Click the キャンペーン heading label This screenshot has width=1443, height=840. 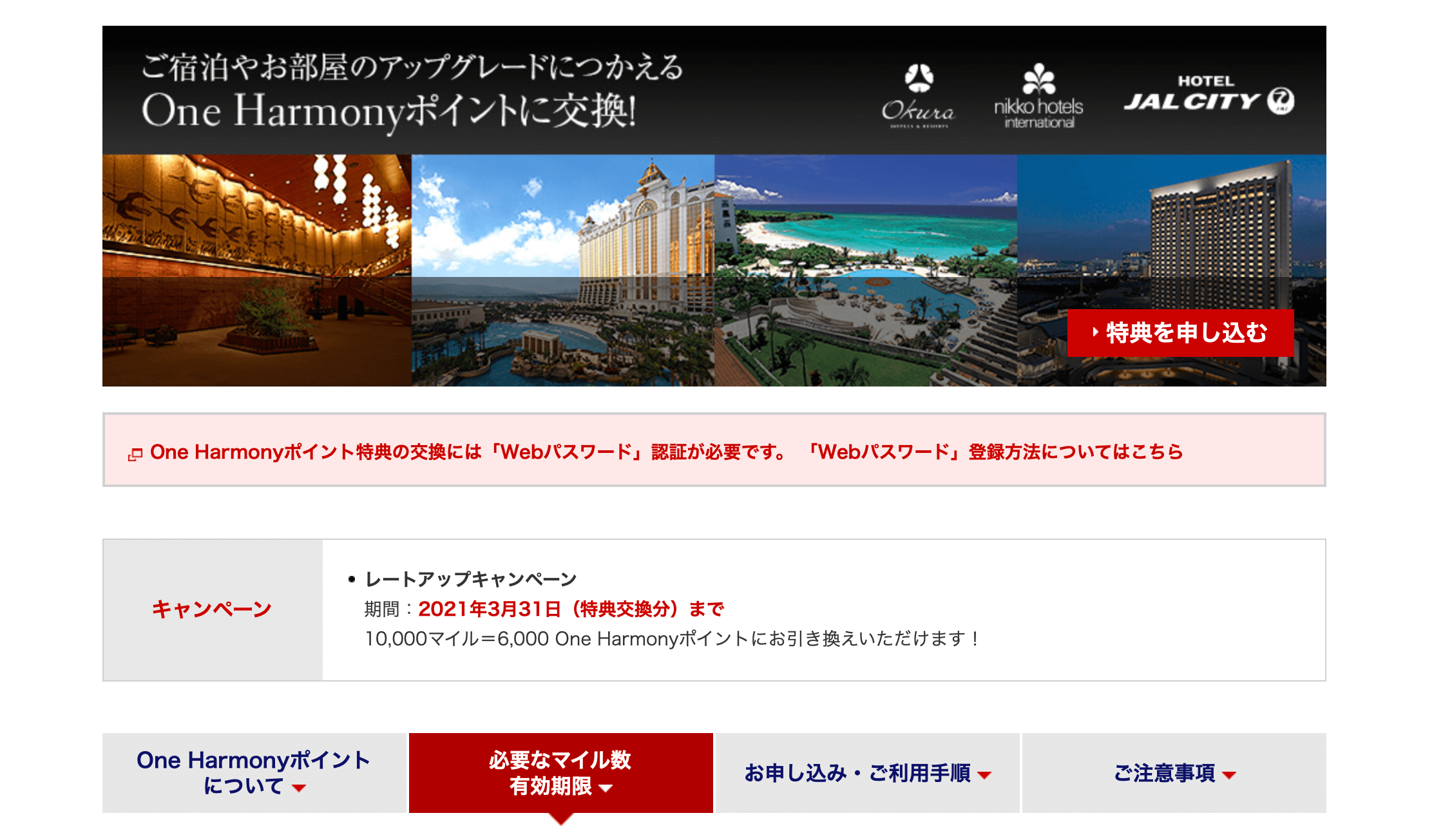click(212, 609)
